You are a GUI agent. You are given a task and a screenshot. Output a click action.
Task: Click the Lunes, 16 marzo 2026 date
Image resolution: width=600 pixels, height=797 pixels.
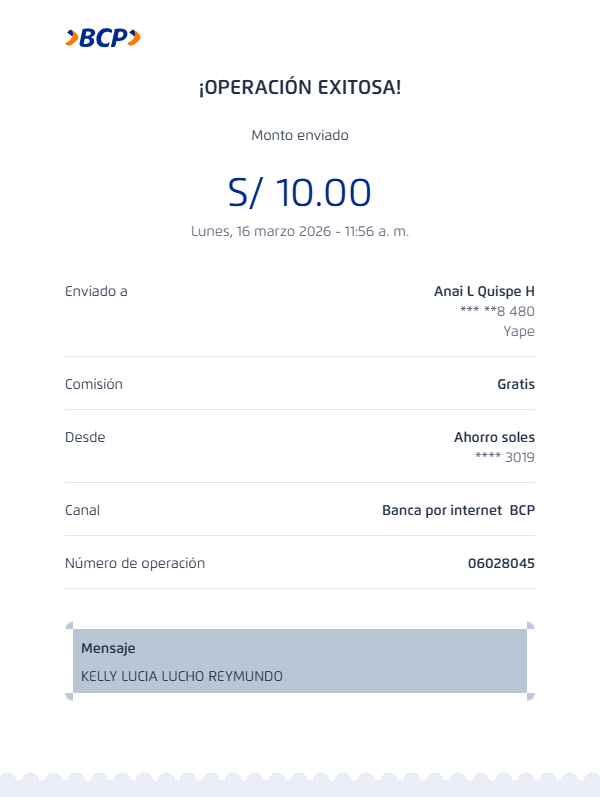pyautogui.click(x=300, y=231)
